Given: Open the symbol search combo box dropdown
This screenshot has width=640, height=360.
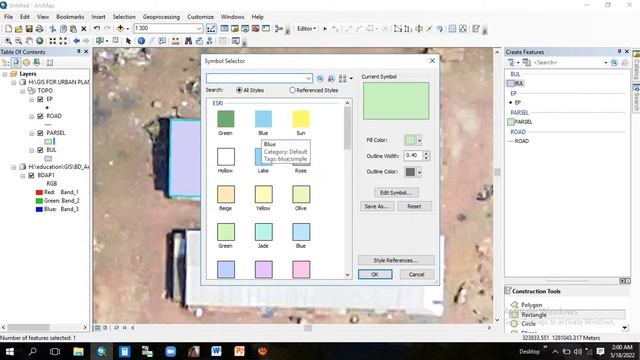Looking at the screenshot, I should pos(309,78).
